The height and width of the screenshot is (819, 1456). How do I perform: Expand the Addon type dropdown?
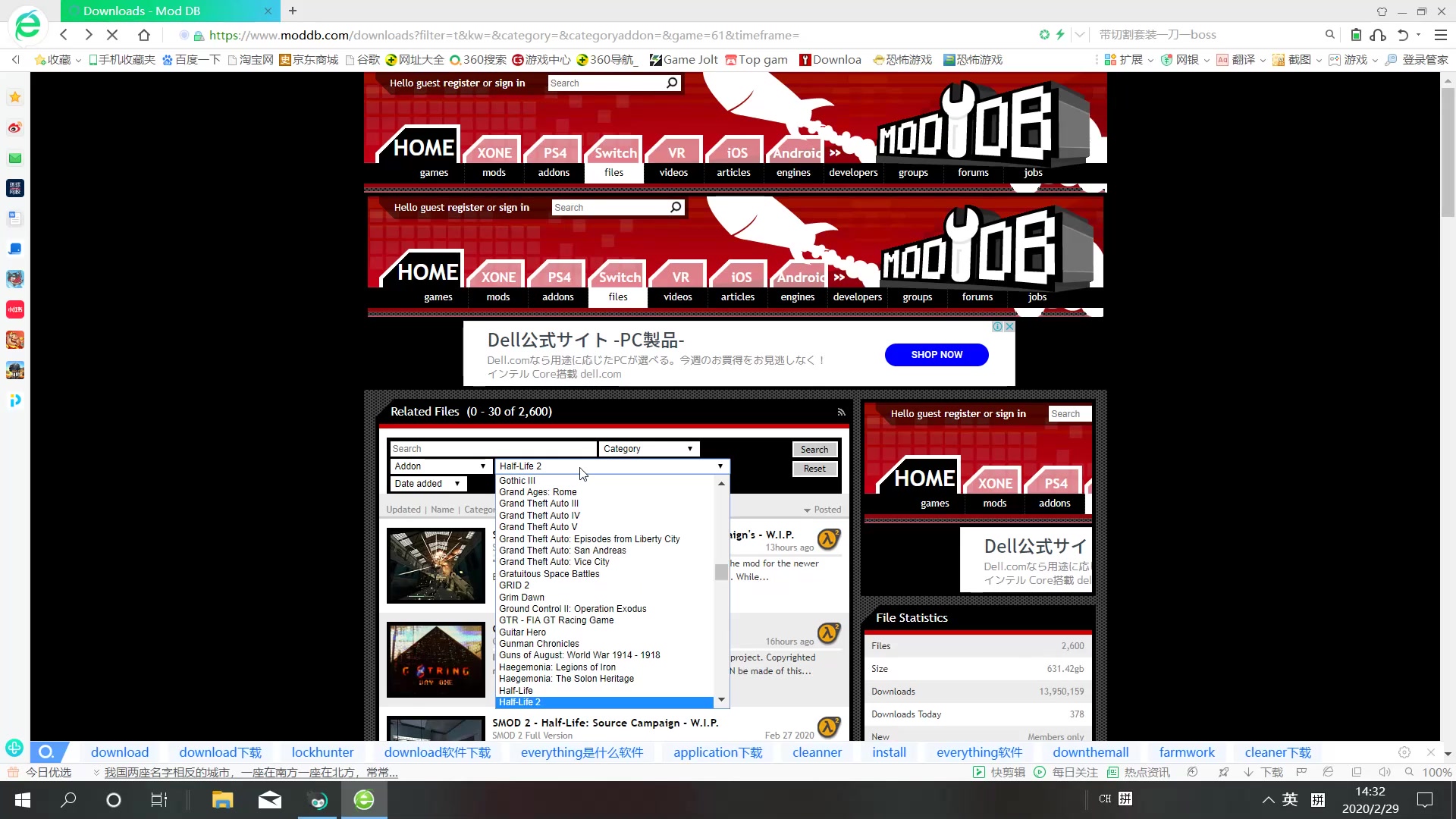[x=440, y=466]
